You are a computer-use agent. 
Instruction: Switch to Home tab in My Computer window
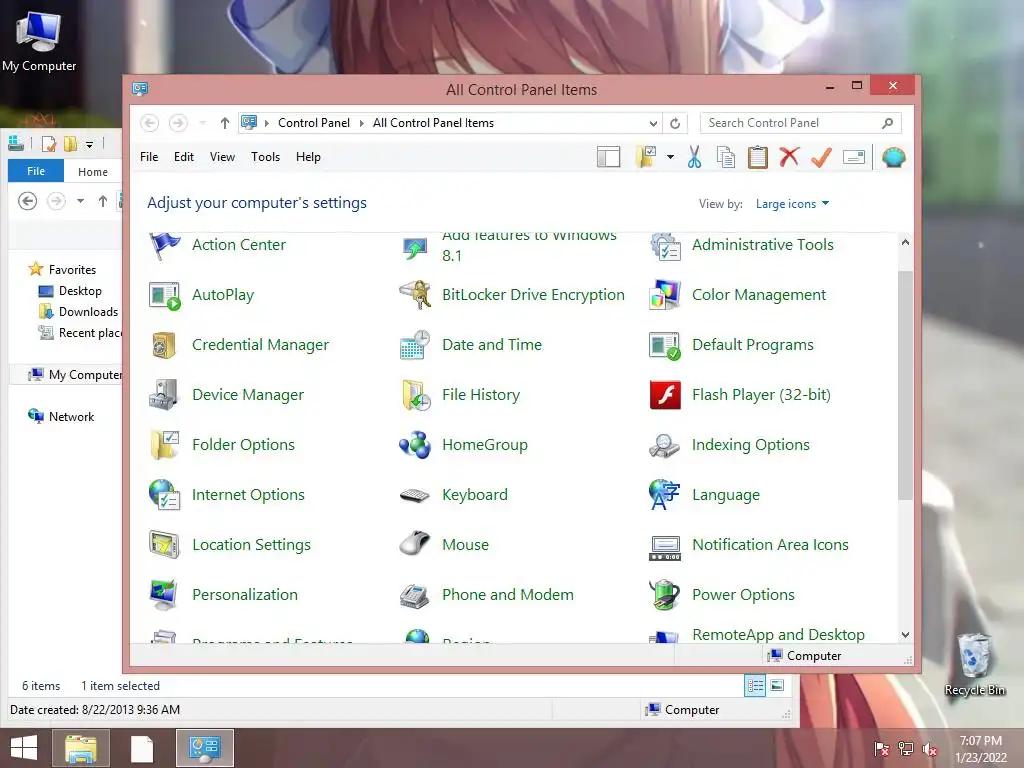click(x=93, y=172)
